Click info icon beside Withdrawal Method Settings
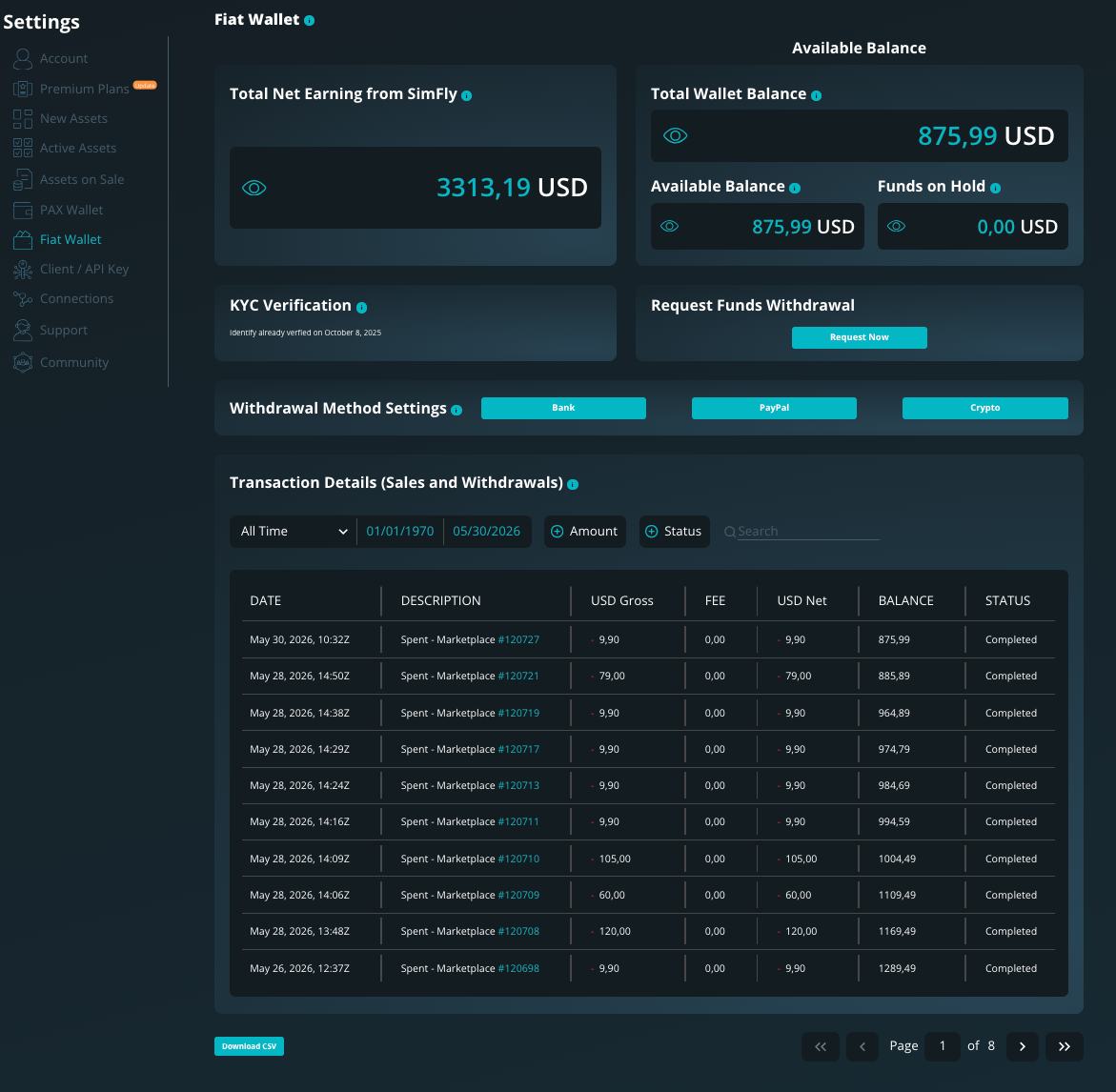Screen dimensions: 1116x1092 click(x=457, y=410)
